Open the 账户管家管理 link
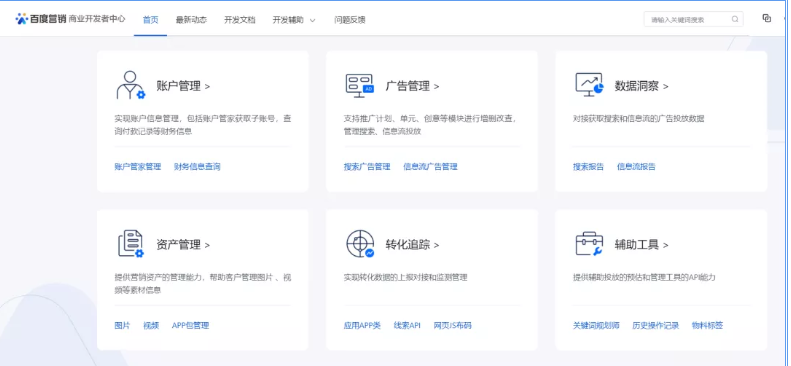Screen dimensions: 791x366 click(138, 167)
